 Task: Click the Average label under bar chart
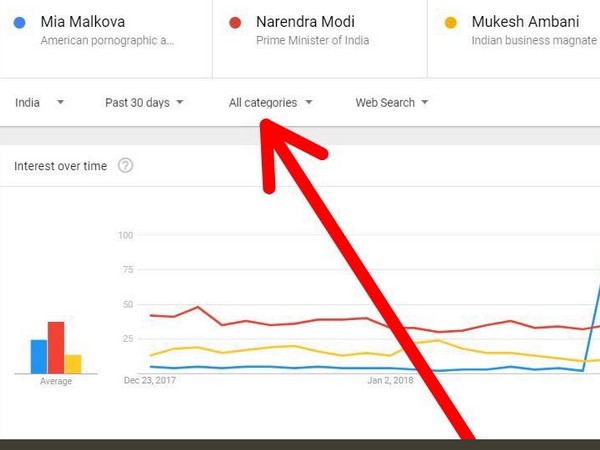tap(56, 382)
